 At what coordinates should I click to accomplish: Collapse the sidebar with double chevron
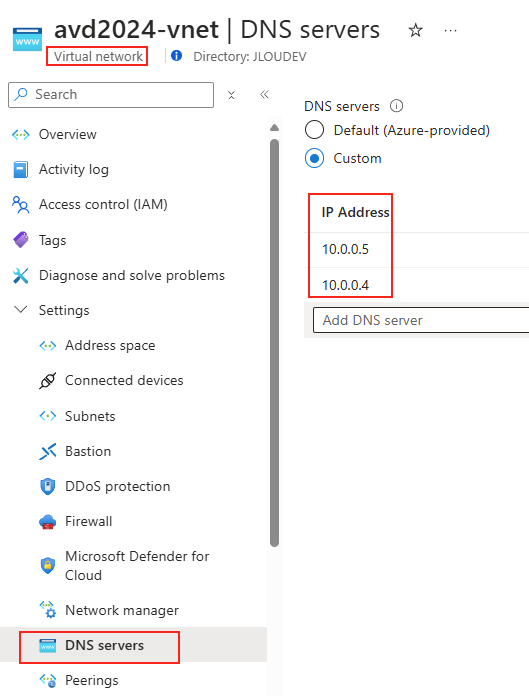[264, 94]
